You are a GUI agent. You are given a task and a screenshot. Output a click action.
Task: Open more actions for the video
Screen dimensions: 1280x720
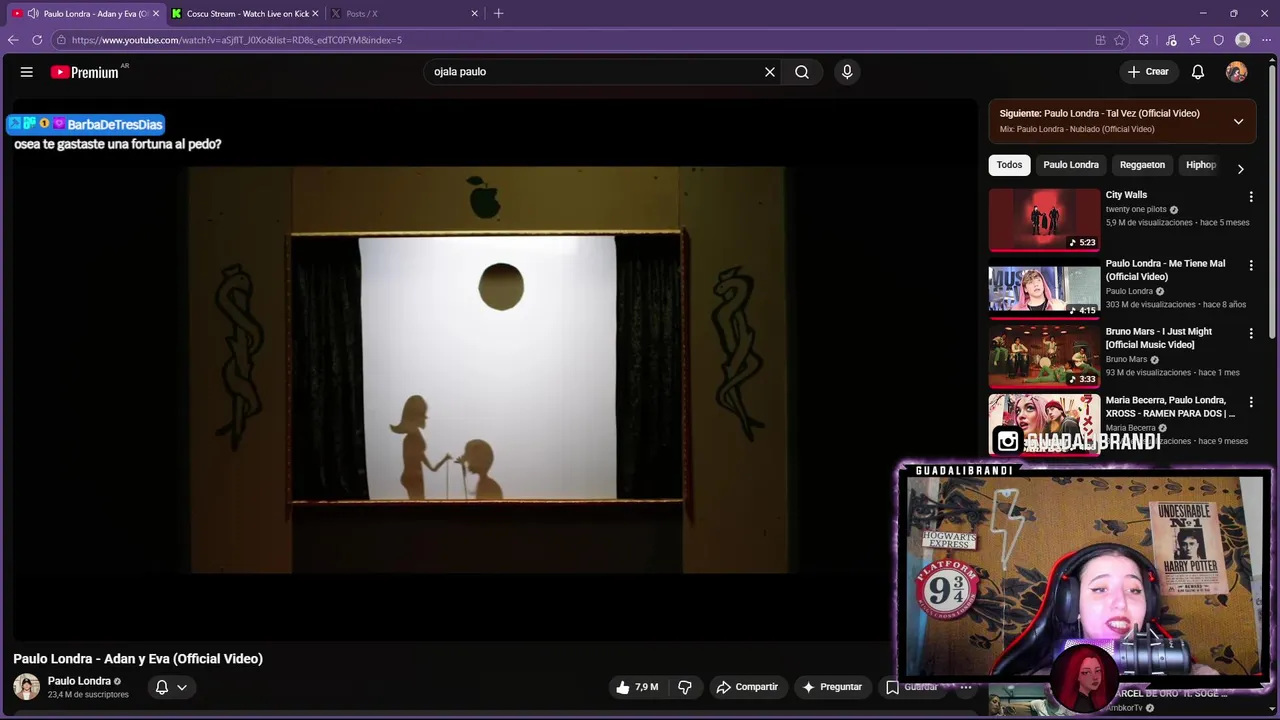pos(966,687)
